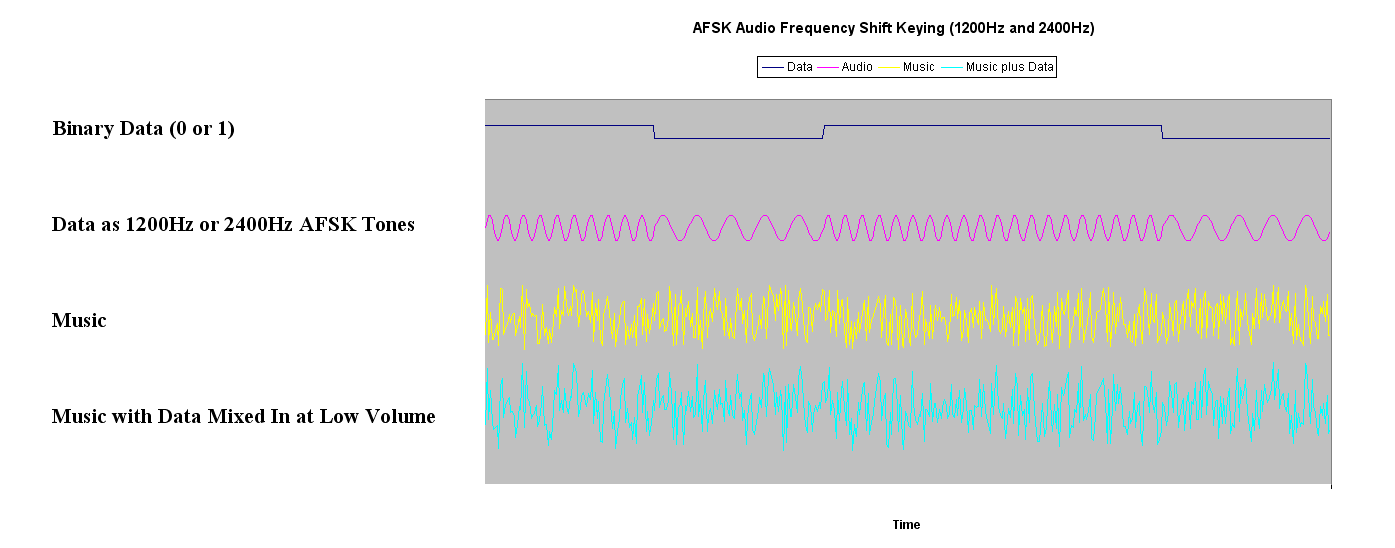The width and height of the screenshot is (1395, 548).
Task: Click first low-frequency section of magenta waveform
Action: pos(738,227)
